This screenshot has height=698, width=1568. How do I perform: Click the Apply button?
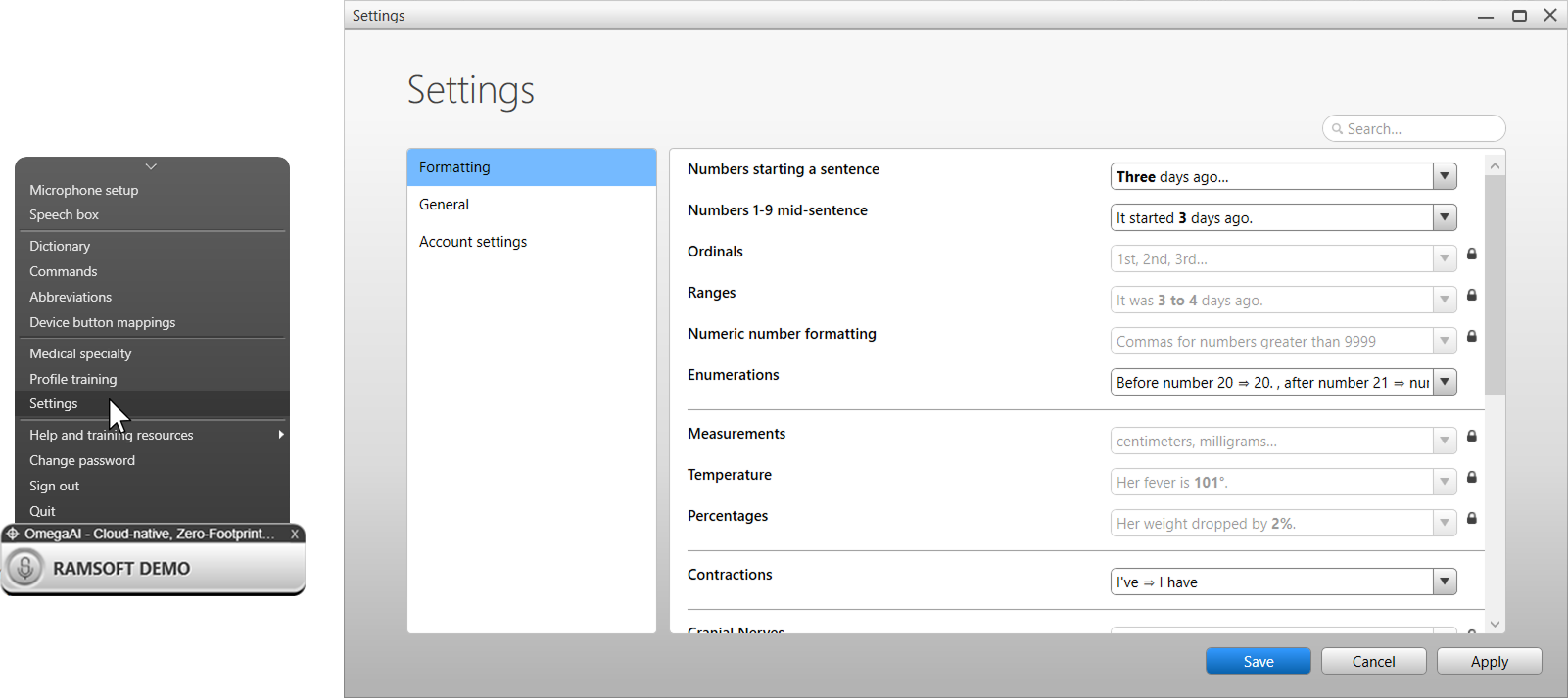pyautogui.click(x=1489, y=661)
